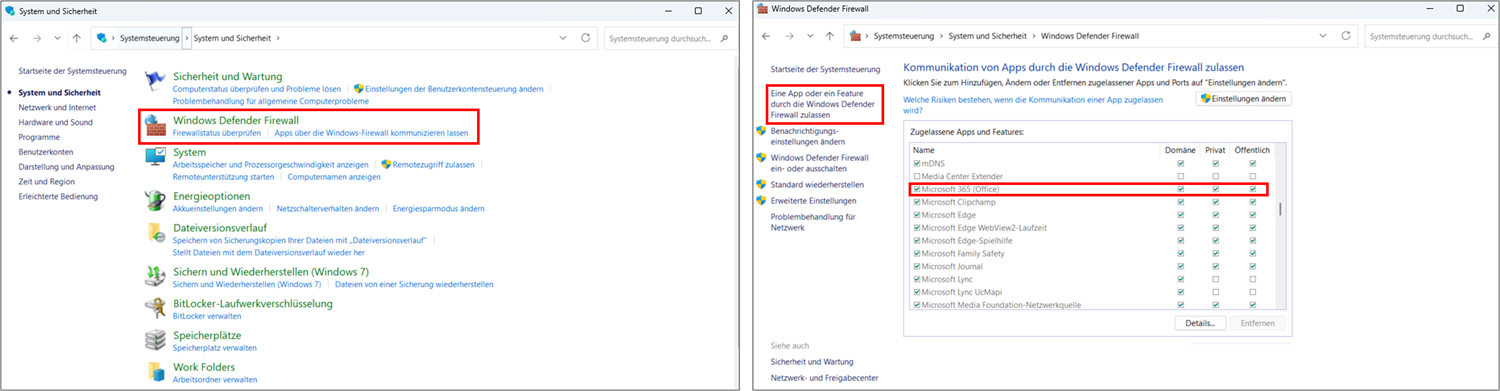Toggle the Microsoft Family Safety name checkbox

(916, 254)
